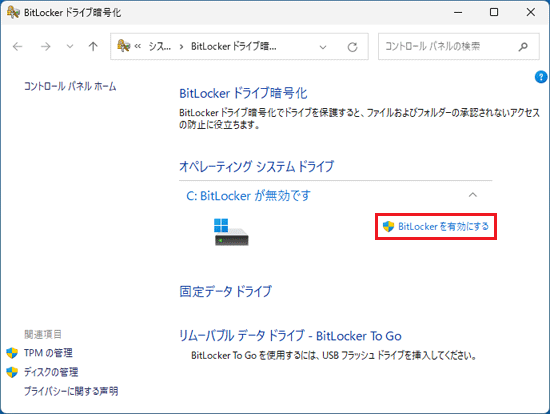Go up one level with up arrow
The width and height of the screenshot is (550, 414).
point(93,46)
